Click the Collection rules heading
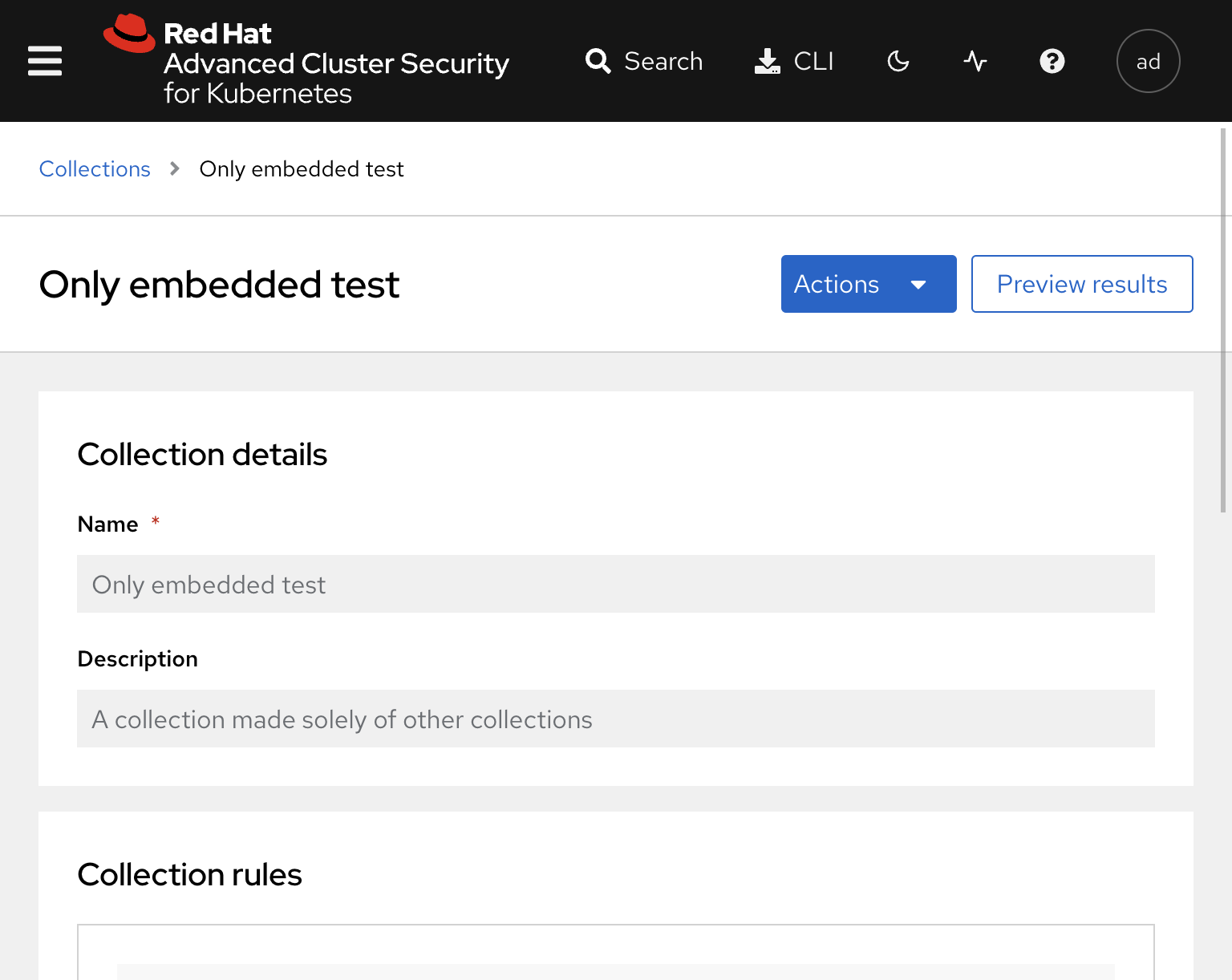The width and height of the screenshot is (1232, 980). (x=189, y=874)
